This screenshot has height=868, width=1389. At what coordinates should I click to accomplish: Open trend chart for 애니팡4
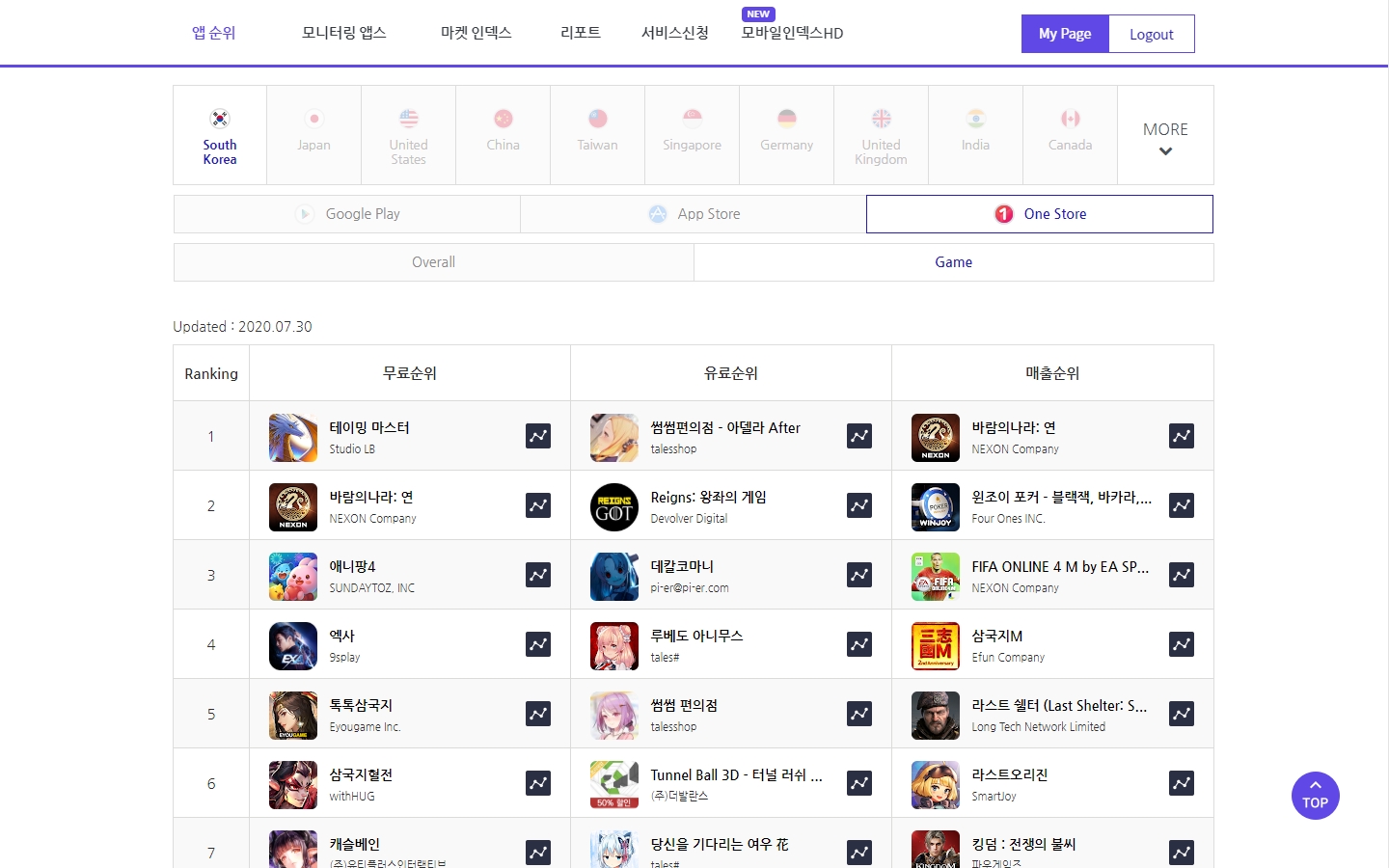point(538,575)
